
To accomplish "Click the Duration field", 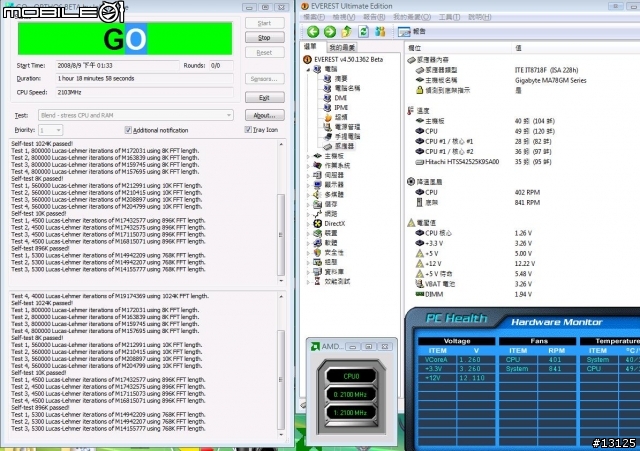I will coord(144,78).
